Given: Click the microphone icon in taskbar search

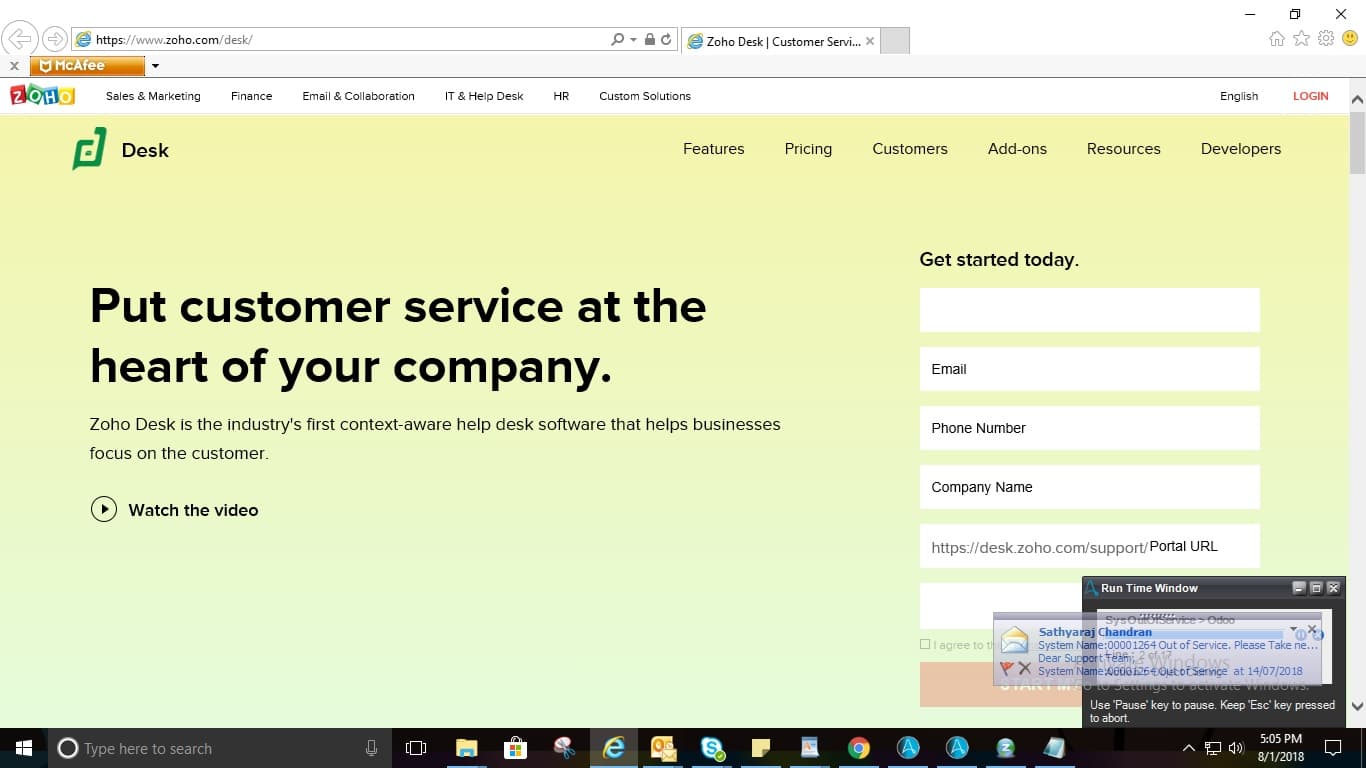Looking at the screenshot, I should [x=371, y=748].
